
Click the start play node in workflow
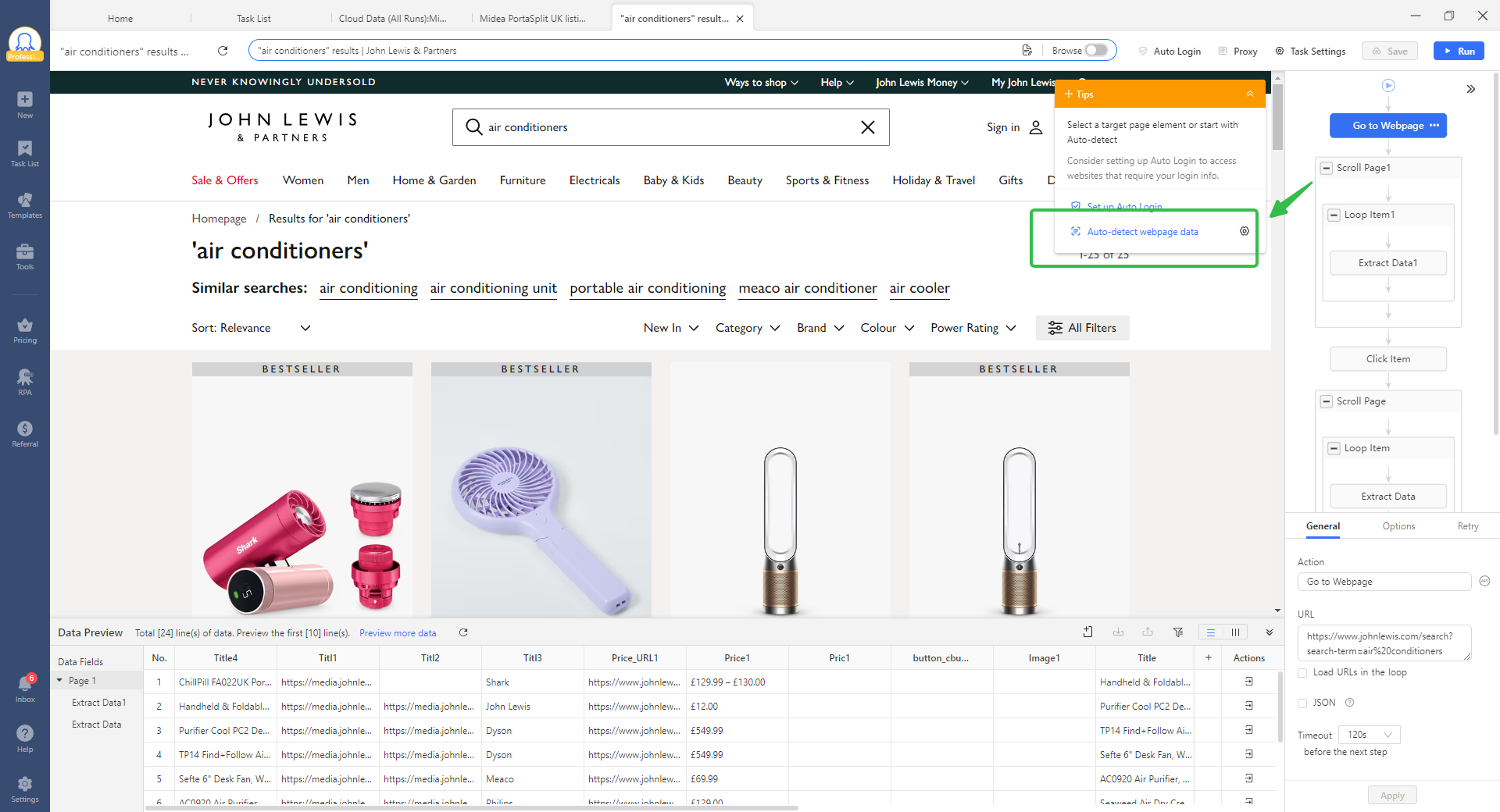point(1388,85)
